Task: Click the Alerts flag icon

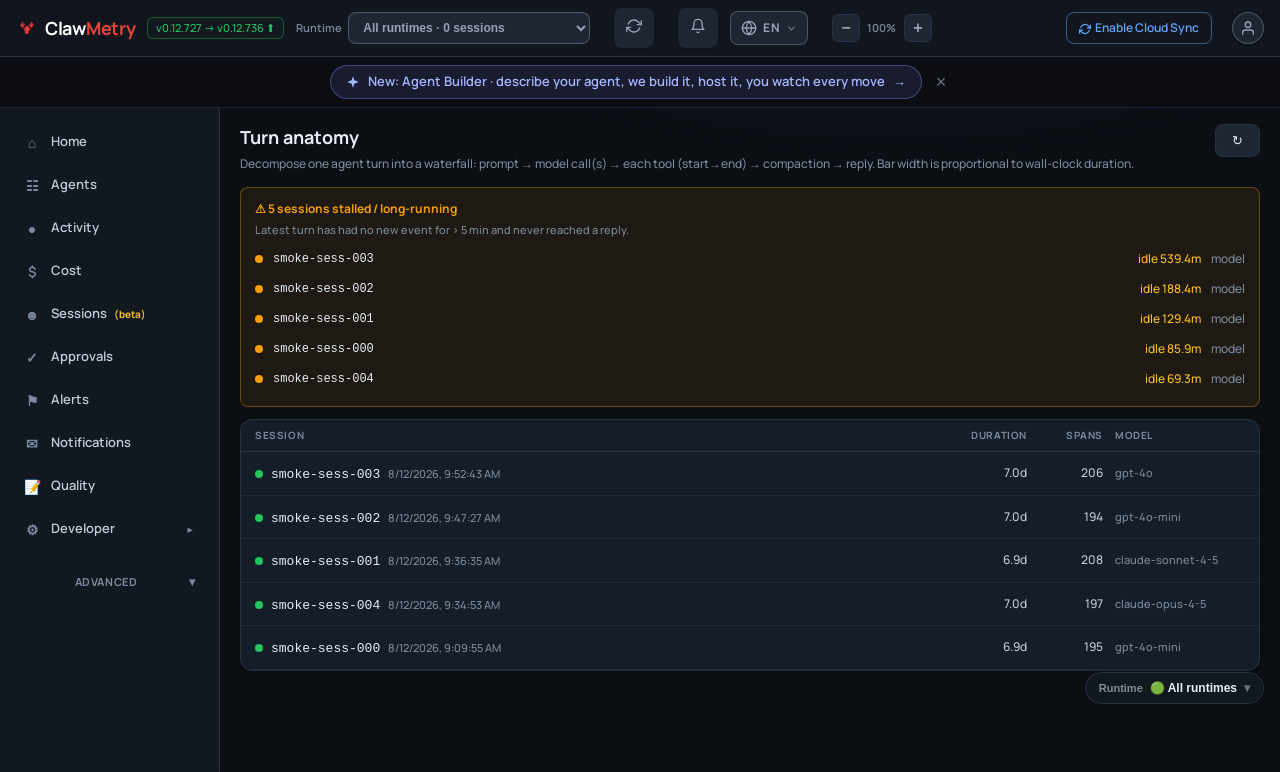Action: pyautogui.click(x=32, y=401)
